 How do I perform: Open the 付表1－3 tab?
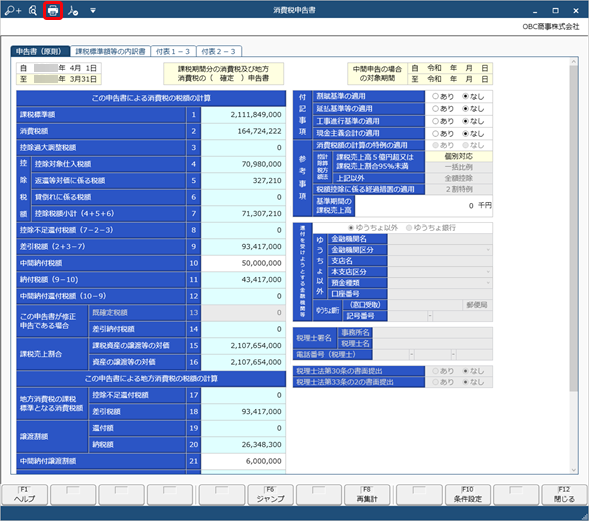(x=173, y=51)
